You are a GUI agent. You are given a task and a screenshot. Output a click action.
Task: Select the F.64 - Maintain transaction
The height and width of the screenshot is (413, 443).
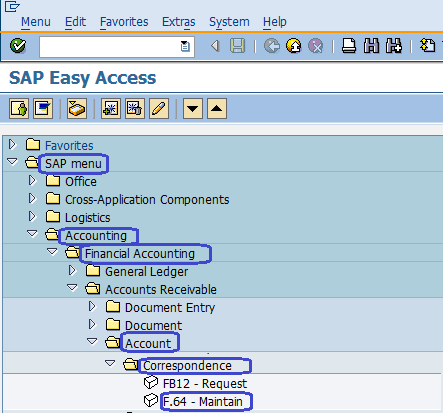(x=203, y=402)
